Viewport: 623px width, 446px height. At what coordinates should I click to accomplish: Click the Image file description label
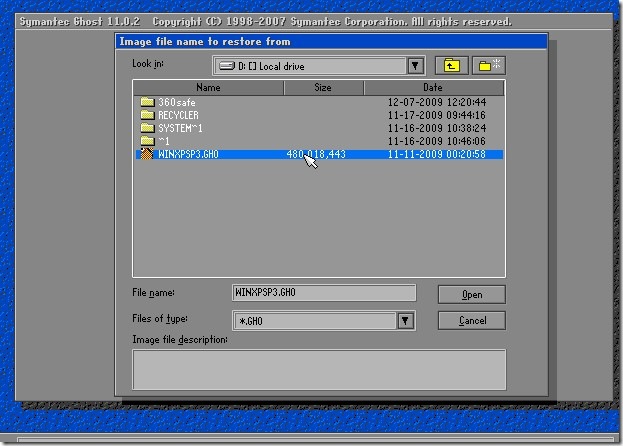180,340
